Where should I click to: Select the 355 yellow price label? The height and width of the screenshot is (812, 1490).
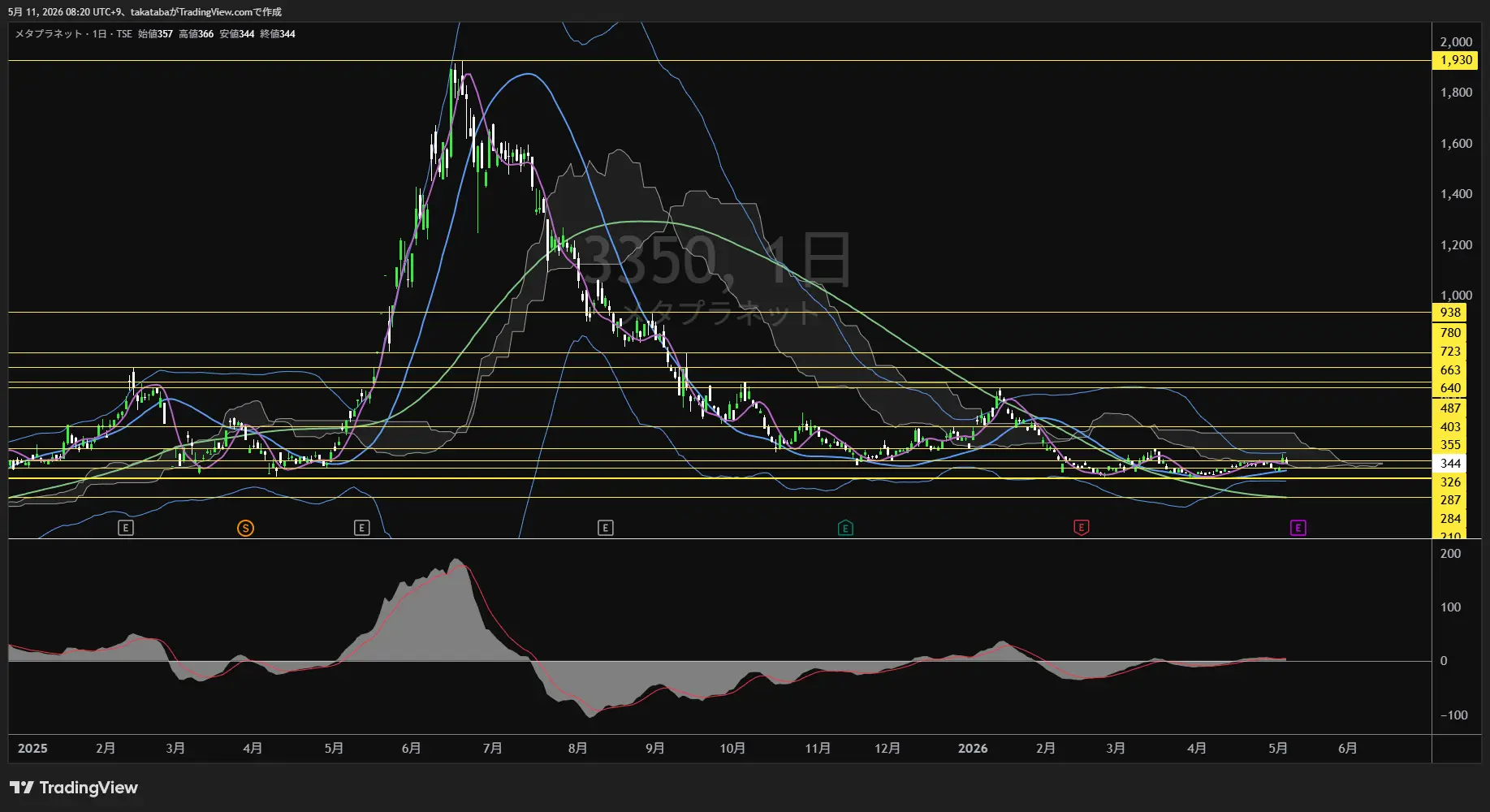pos(1450,445)
